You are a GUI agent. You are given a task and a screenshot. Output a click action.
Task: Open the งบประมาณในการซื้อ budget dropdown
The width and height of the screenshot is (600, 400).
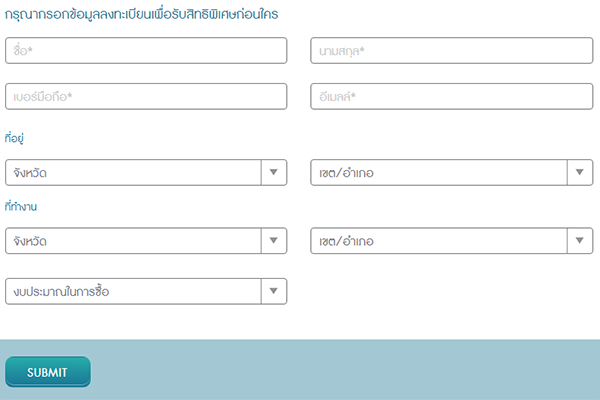(134, 291)
